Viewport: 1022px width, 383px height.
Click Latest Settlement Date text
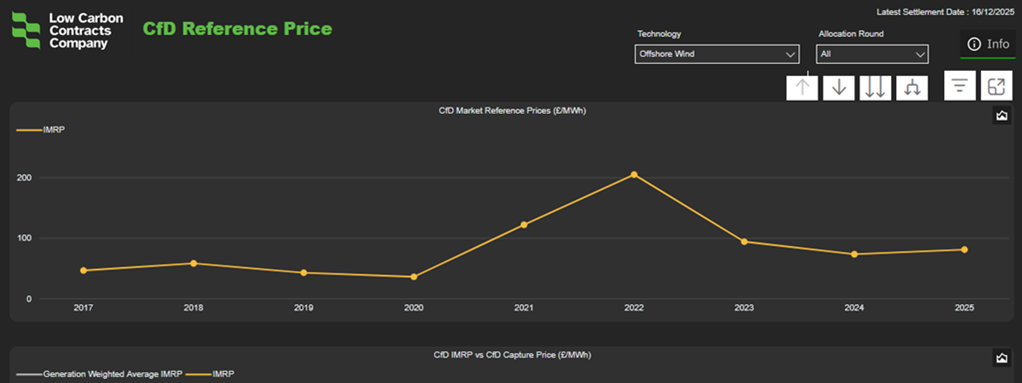tap(946, 12)
